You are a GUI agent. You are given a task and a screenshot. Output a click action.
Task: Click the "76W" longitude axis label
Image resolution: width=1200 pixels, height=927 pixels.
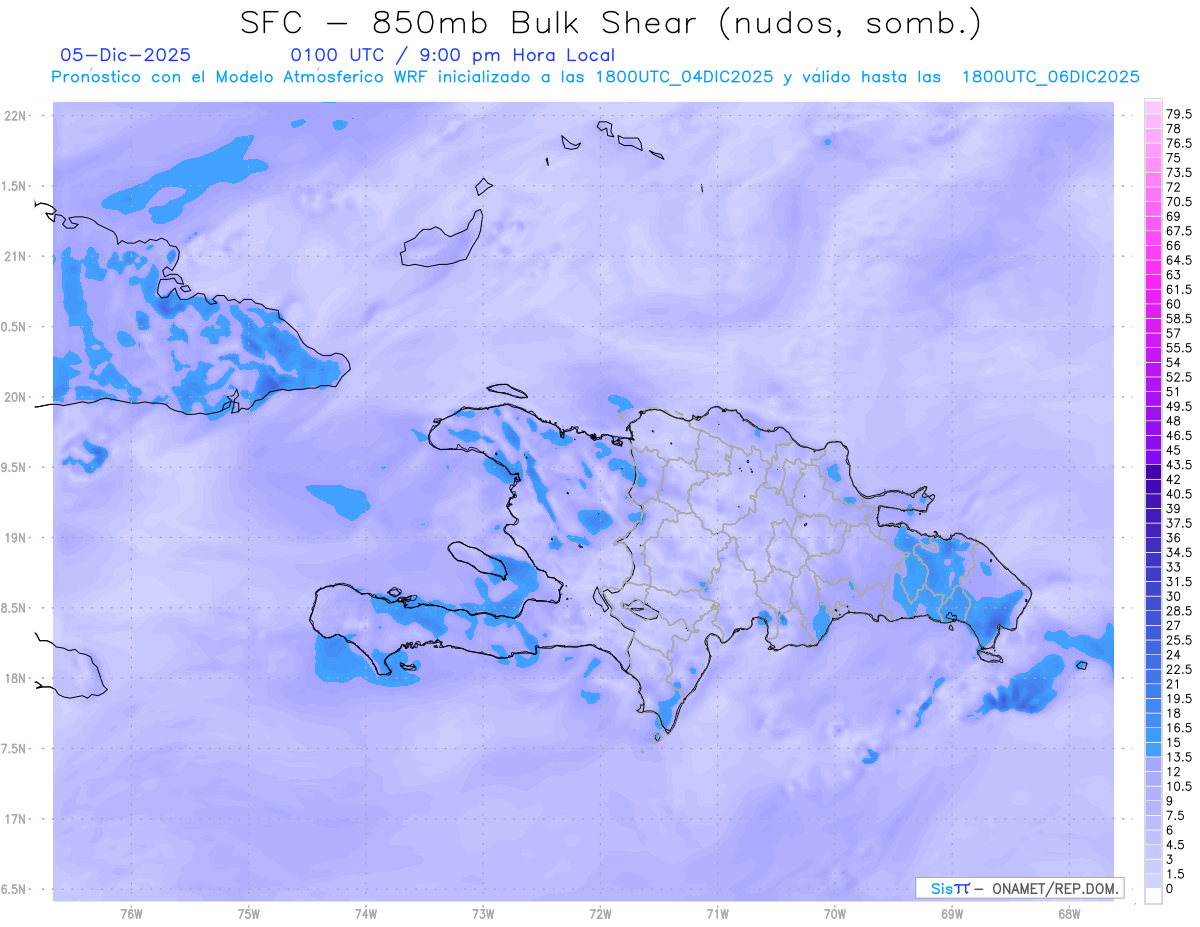[131, 914]
